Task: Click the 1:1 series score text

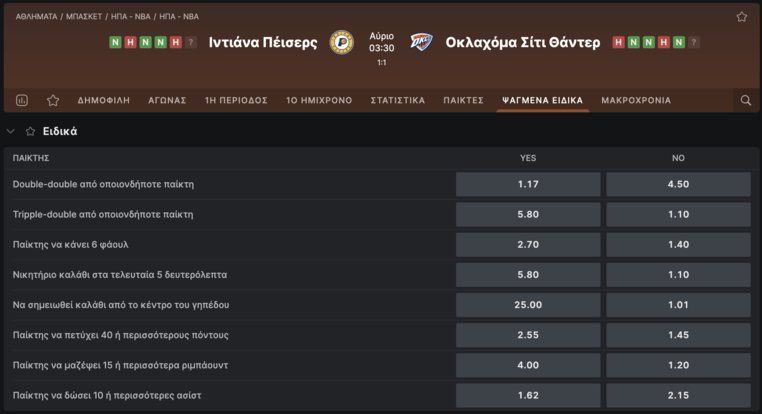Action: 381,63
